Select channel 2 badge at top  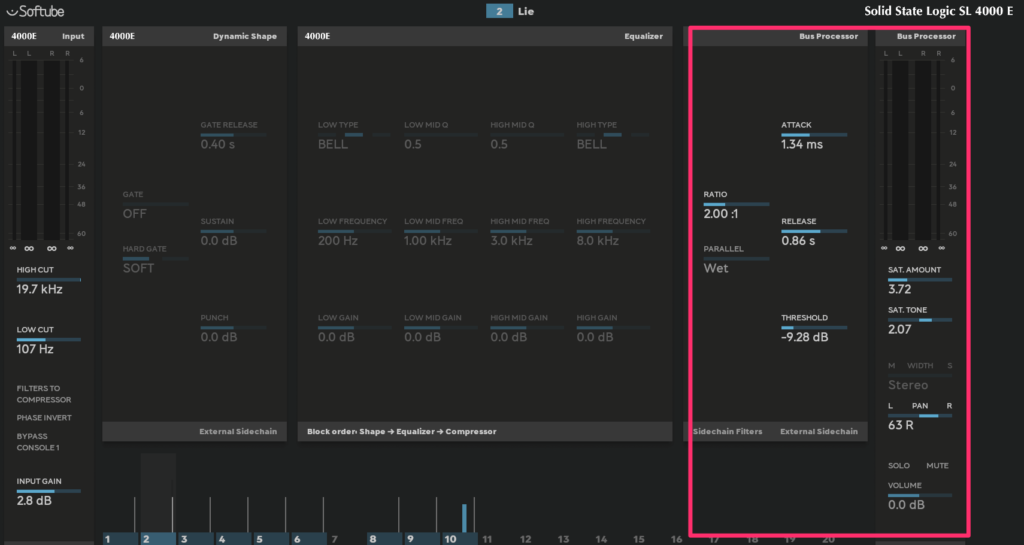pyautogui.click(x=499, y=12)
